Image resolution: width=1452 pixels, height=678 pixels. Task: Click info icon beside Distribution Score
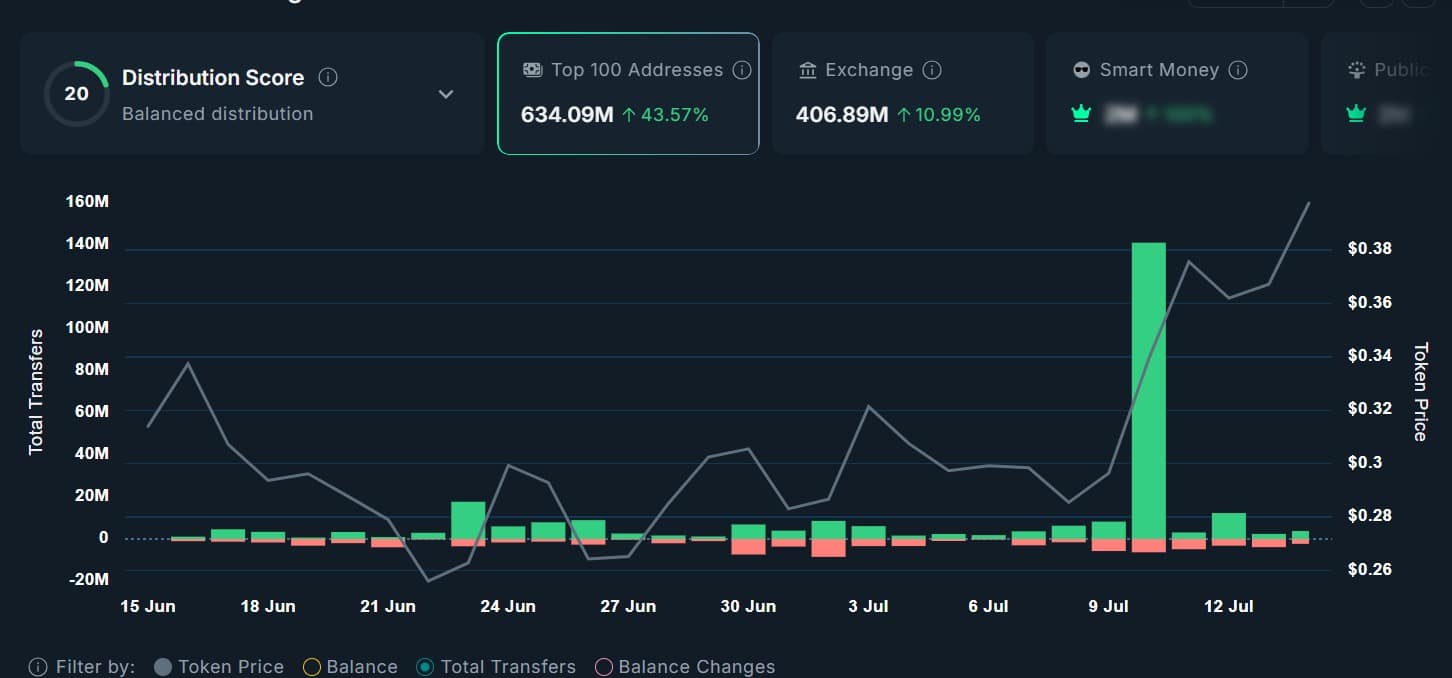328,77
